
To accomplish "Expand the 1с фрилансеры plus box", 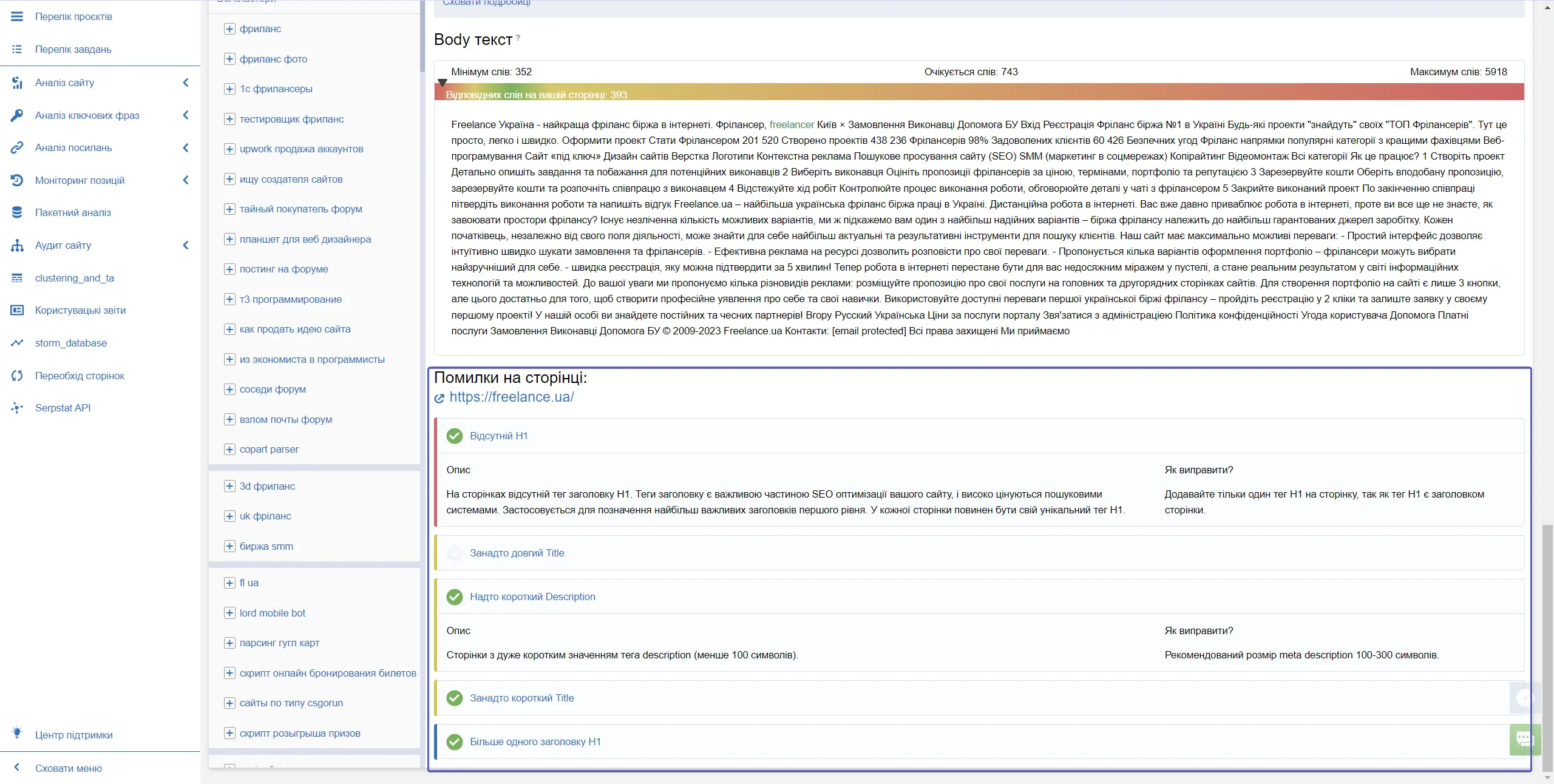I will pyautogui.click(x=229, y=89).
